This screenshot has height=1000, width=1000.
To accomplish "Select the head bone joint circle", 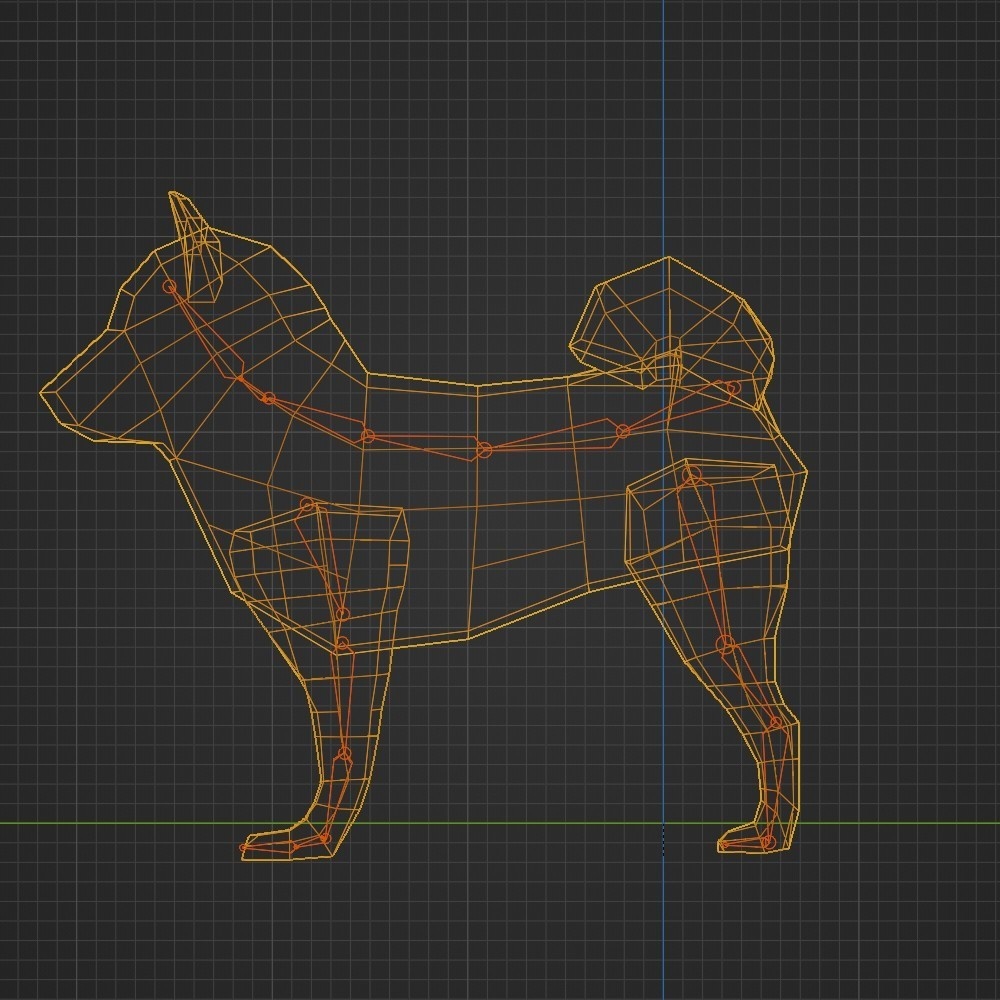I will 170,286.
